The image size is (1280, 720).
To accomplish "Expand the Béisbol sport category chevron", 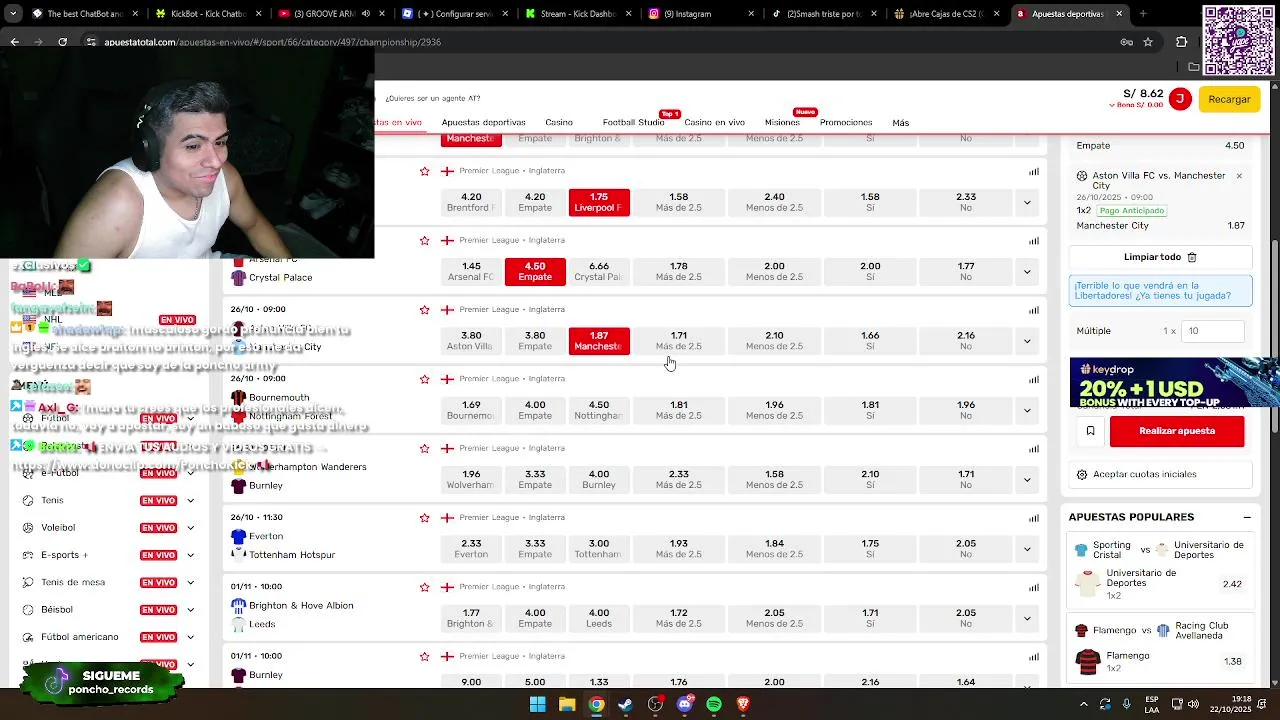I will tap(190, 610).
